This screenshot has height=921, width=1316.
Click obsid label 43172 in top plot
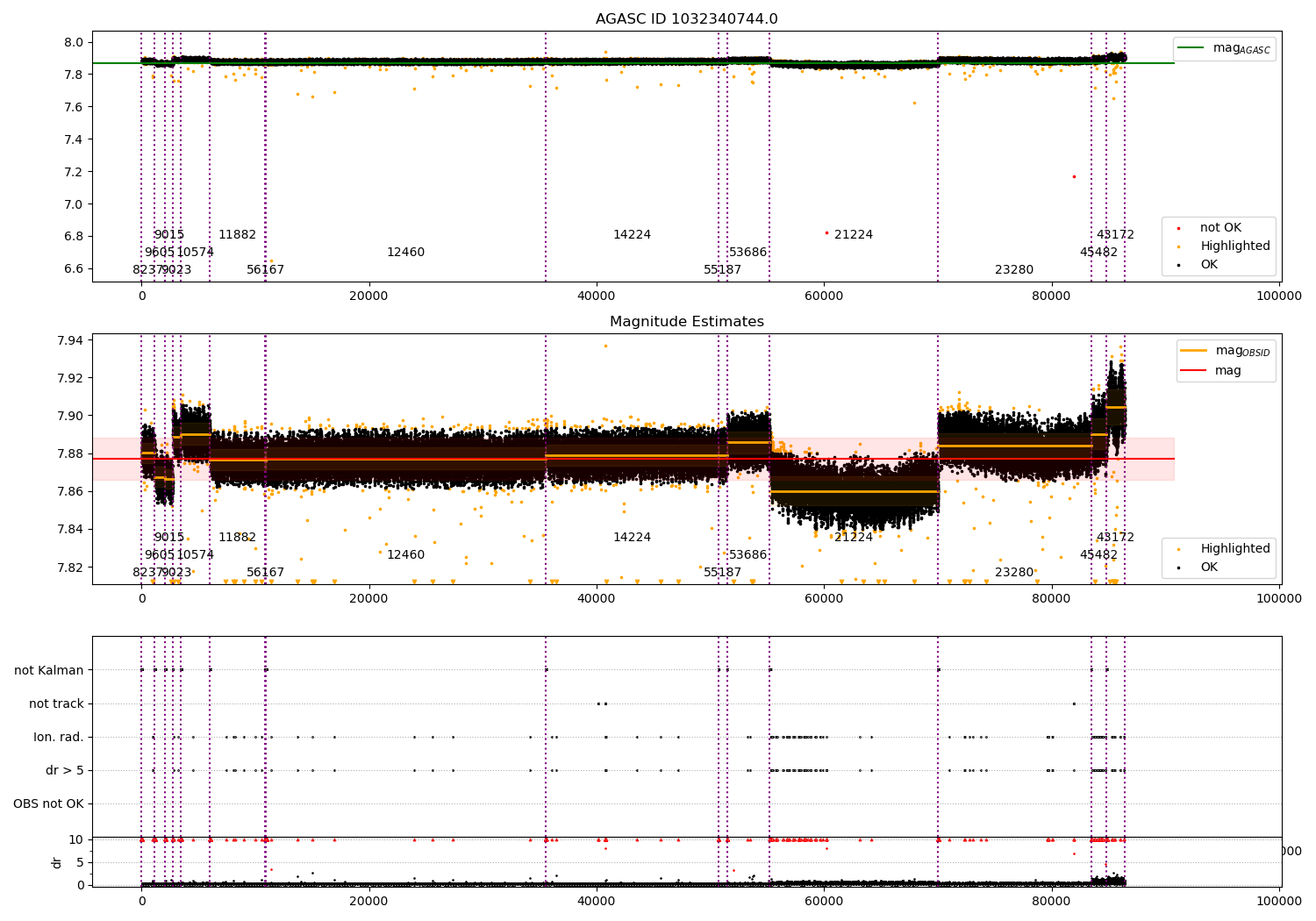(1115, 235)
